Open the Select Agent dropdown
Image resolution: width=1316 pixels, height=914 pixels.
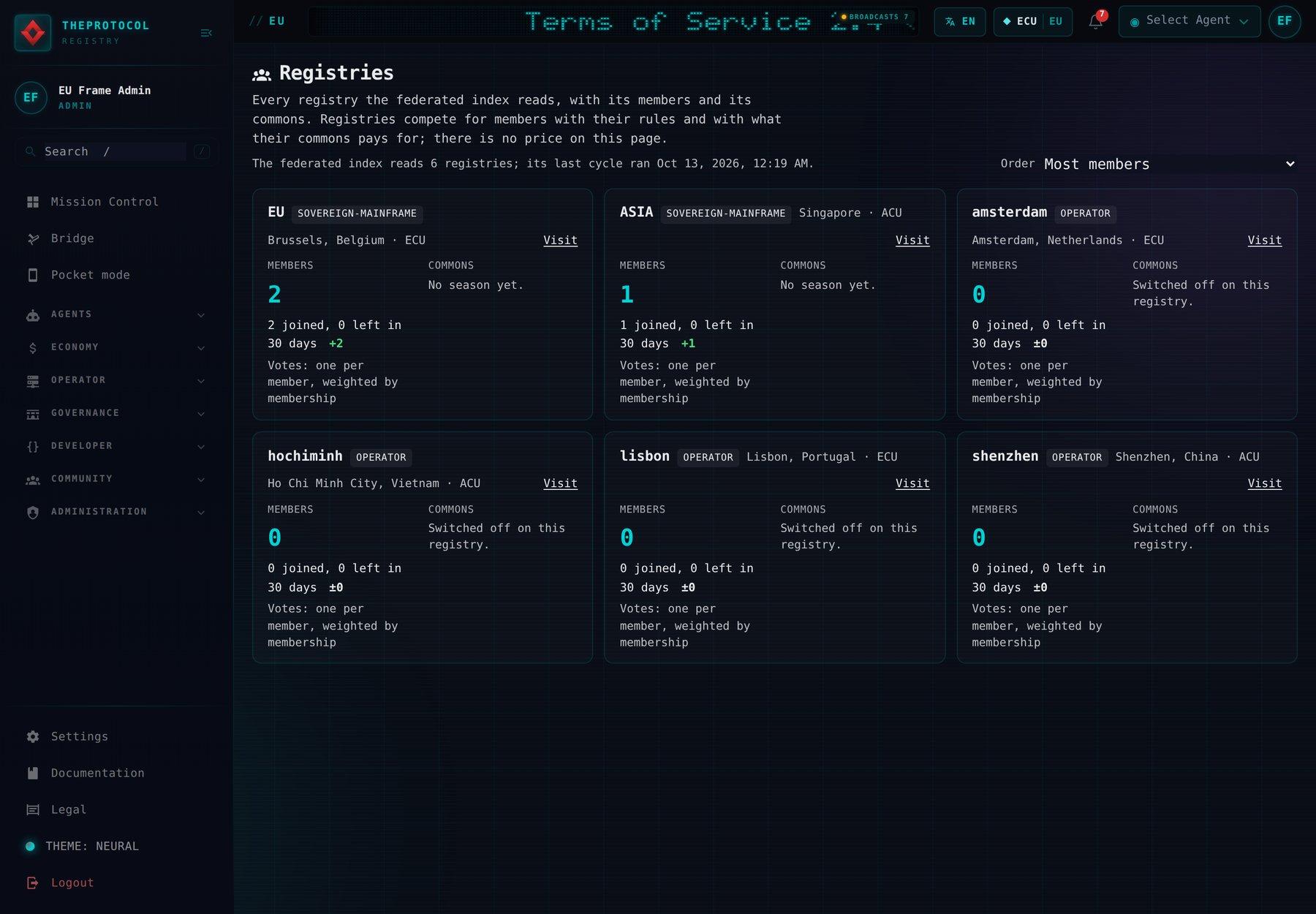coord(1190,22)
